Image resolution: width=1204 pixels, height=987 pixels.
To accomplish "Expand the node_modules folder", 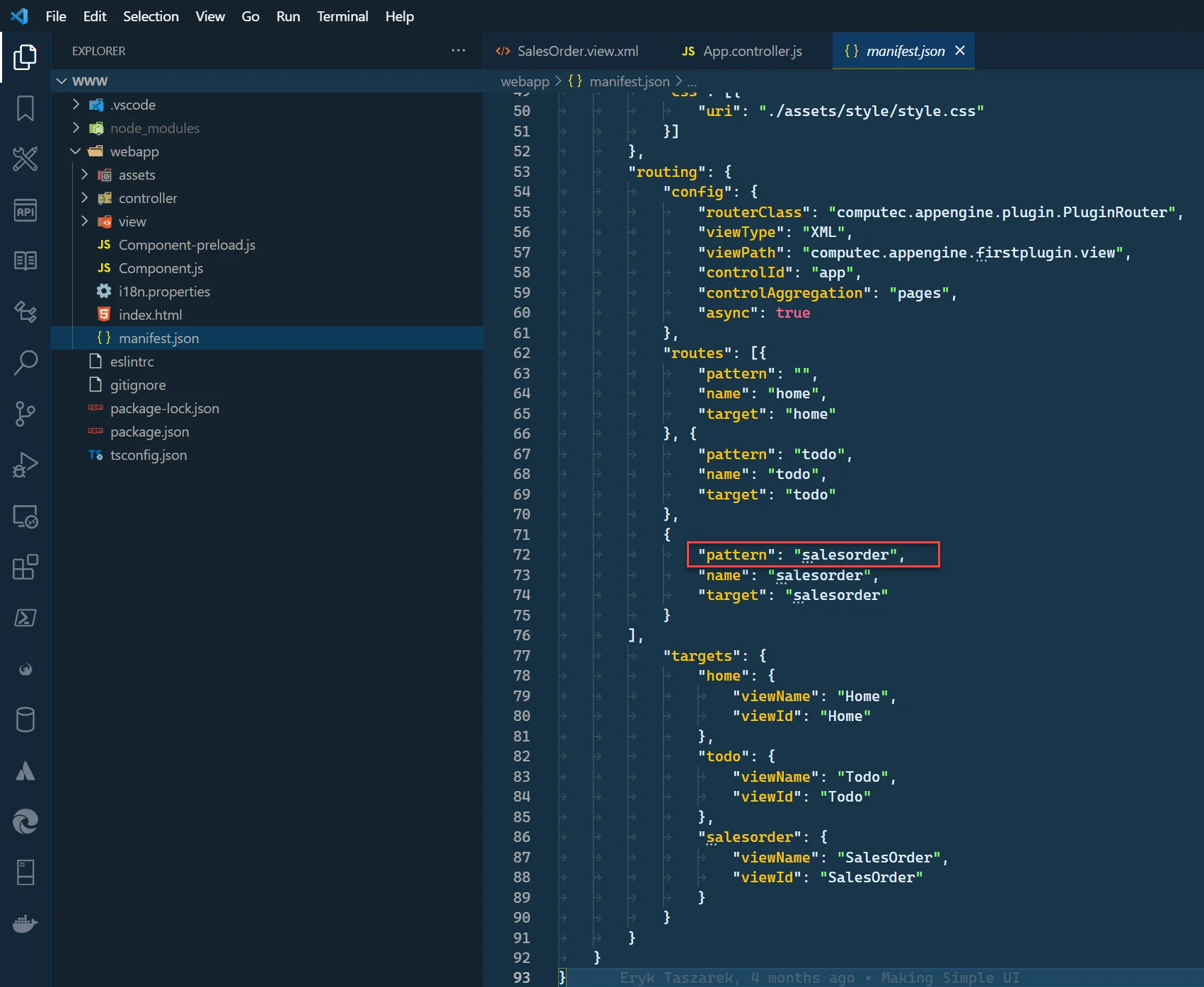I will pyautogui.click(x=154, y=128).
